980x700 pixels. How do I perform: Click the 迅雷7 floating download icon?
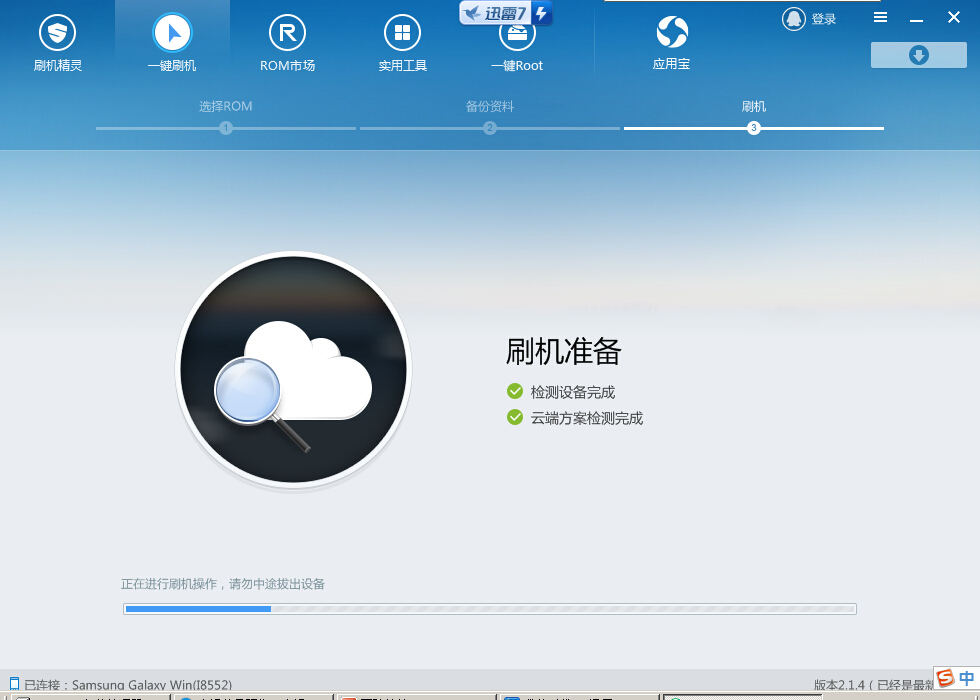(505, 13)
